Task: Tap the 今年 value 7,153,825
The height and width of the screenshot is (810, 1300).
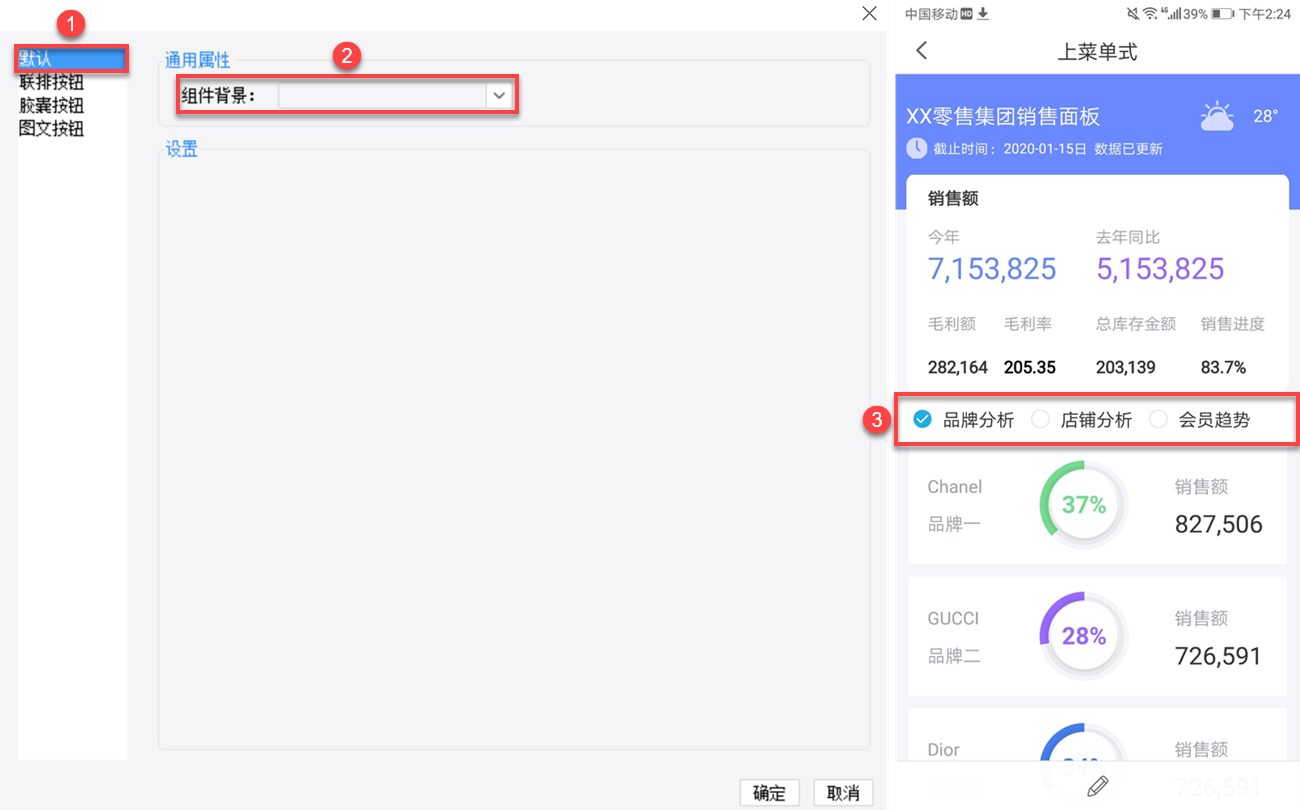Action: click(x=992, y=269)
